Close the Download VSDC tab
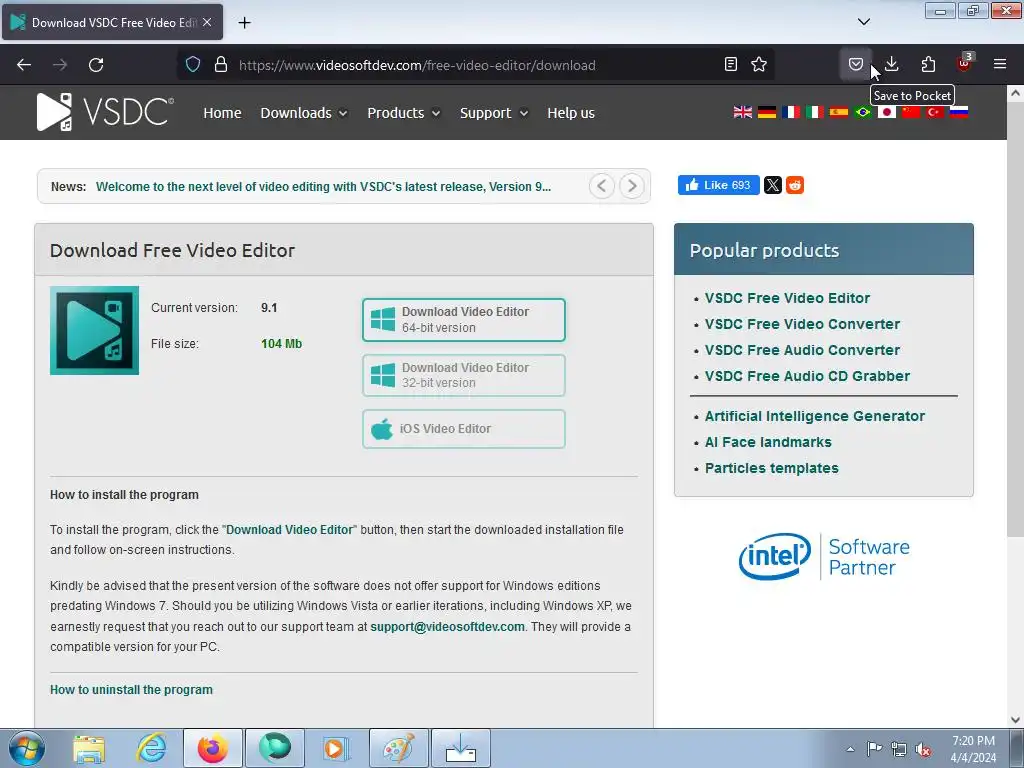Screen dimensions: 1024x768 pos(207,22)
